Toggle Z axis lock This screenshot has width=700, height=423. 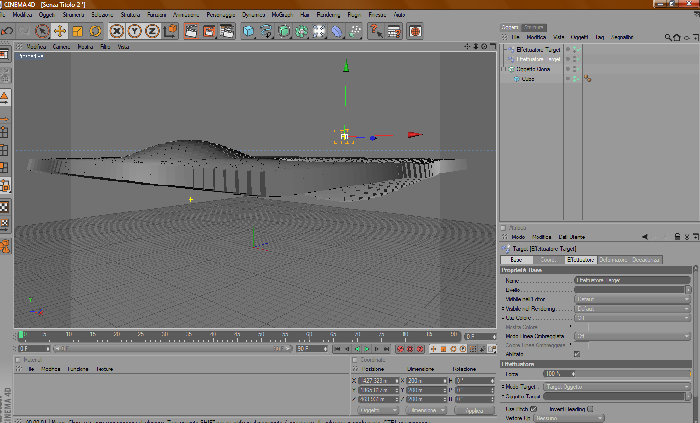[152, 31]
